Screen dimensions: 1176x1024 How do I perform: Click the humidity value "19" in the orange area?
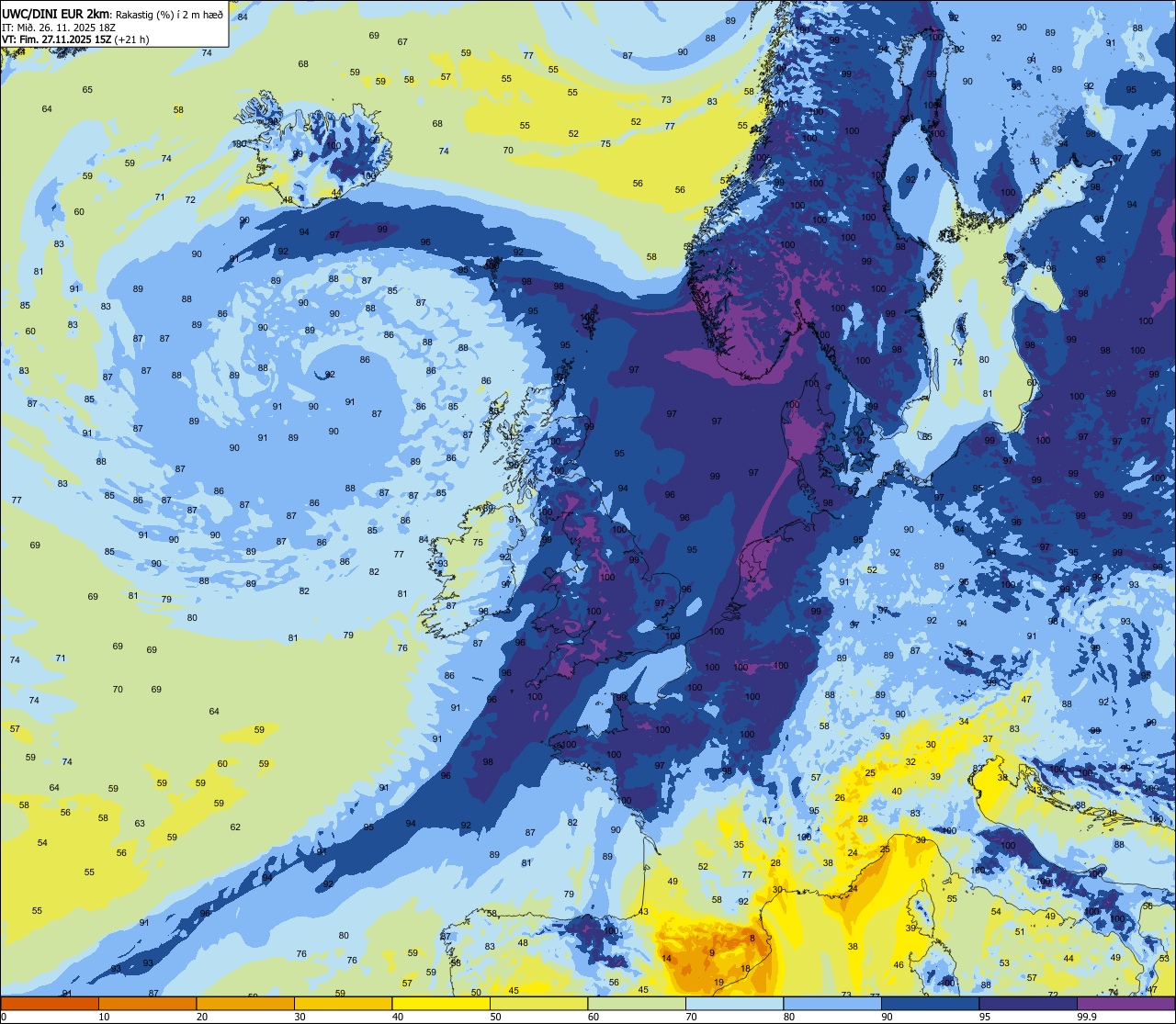point(718,983)
